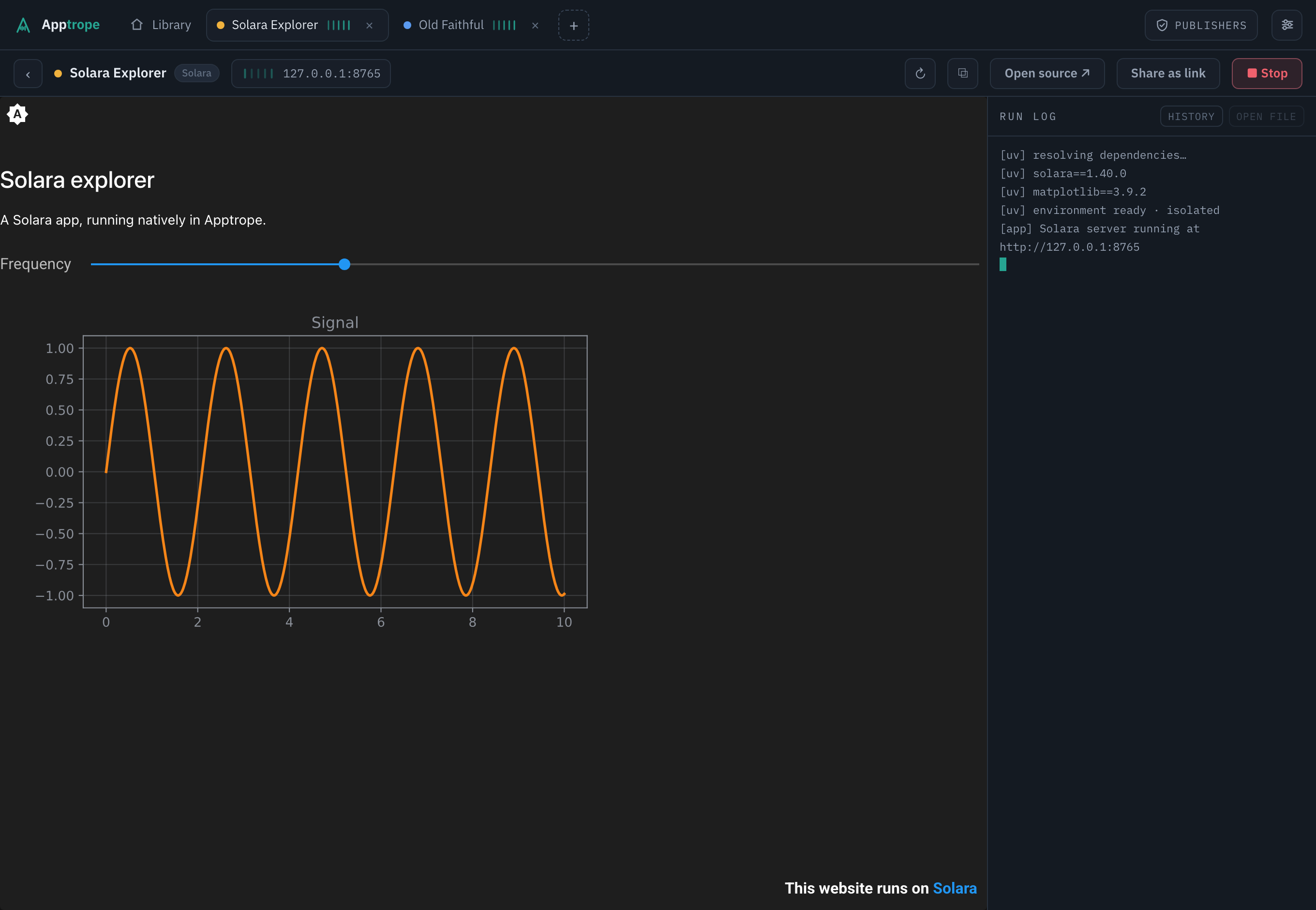The image size is (1316, 910).
Task: Close the Solara Explorer tab
Action: click(x=369, y=25)
